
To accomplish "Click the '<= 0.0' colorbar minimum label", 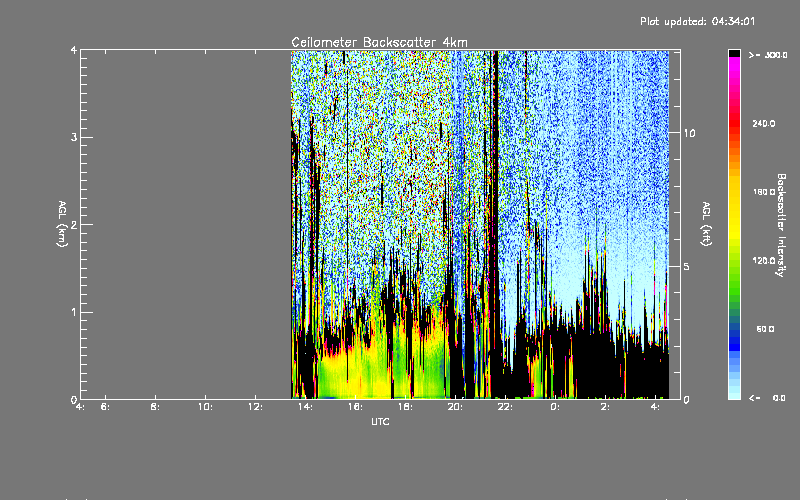I will coord(767,398).
